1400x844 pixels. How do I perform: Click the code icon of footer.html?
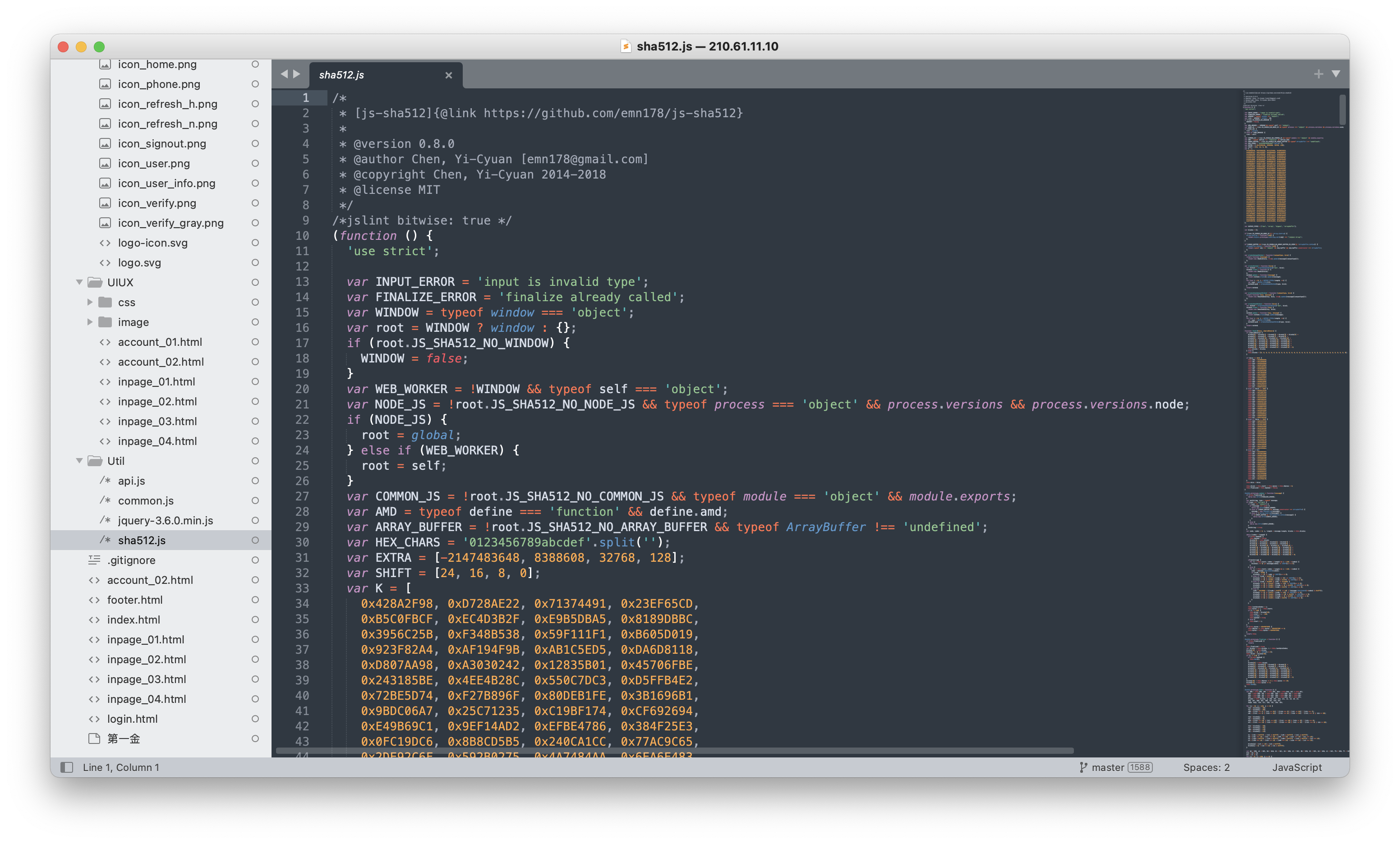(x=94, y=600)
